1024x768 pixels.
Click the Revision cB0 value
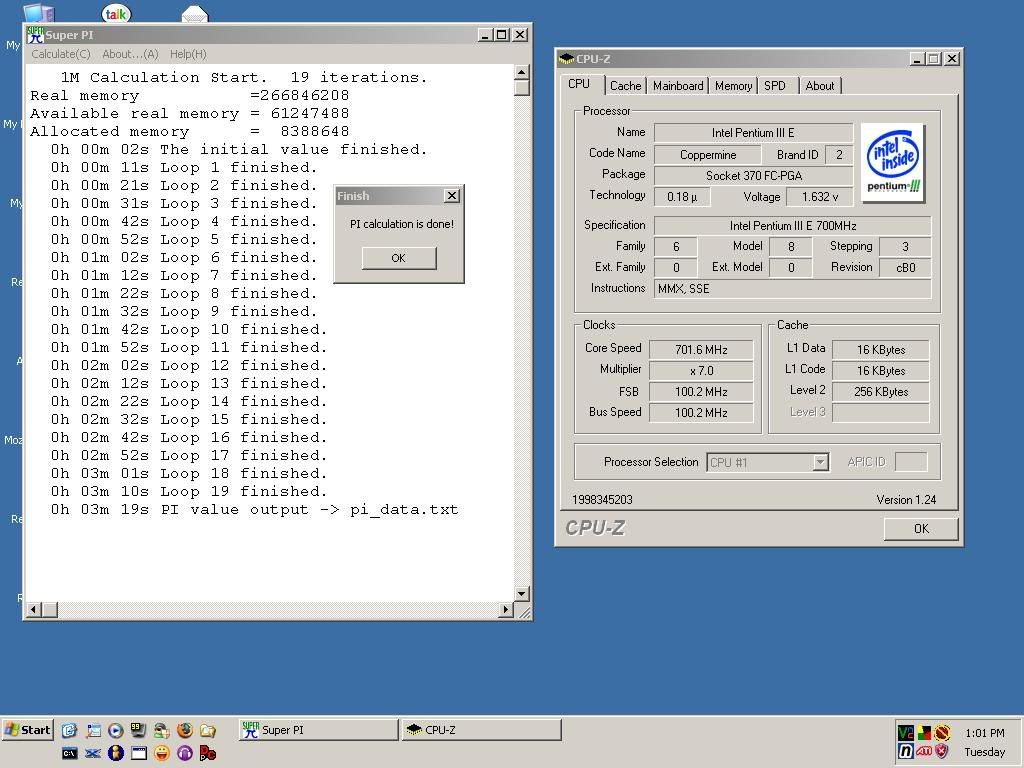(x=905, y=268)
